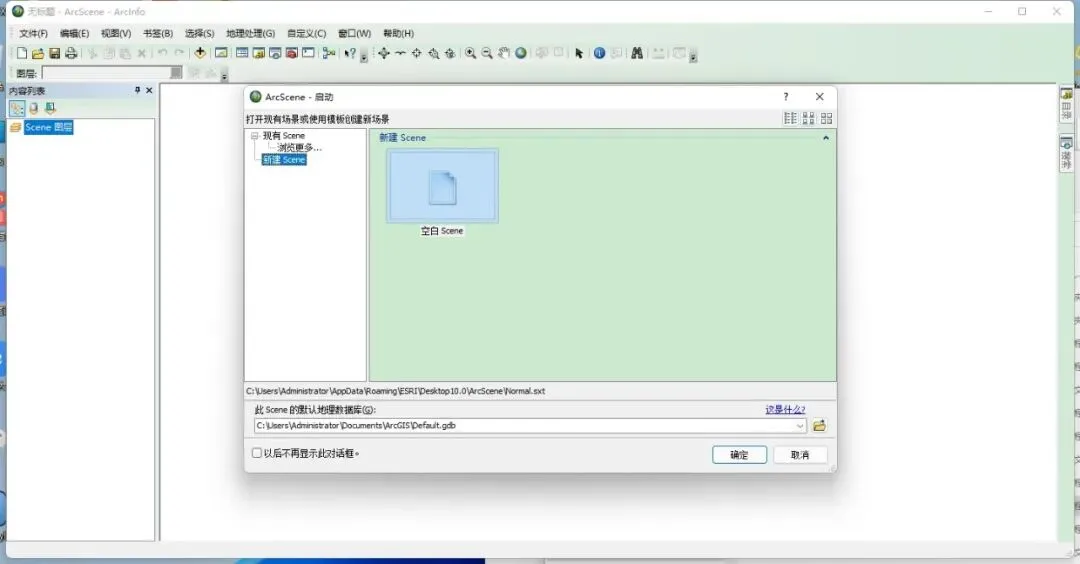Open toolbar options arrow after What's This
This screenshot has height=564, width=1080.
pos(364,58)
